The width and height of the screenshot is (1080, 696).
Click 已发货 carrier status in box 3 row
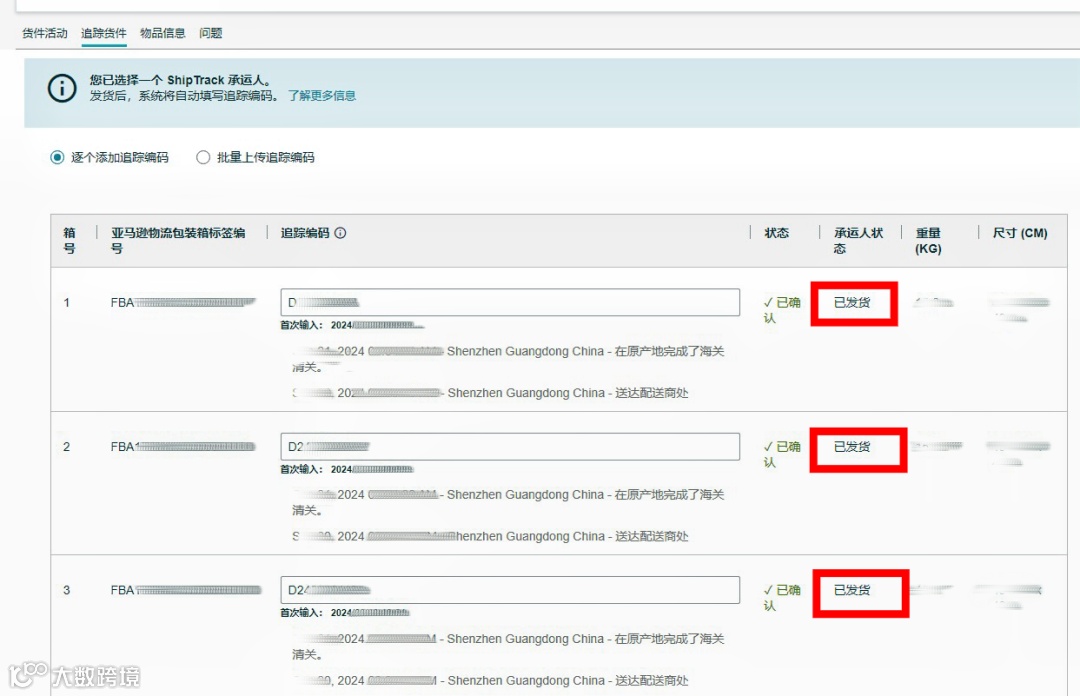(x=852, y=590)
